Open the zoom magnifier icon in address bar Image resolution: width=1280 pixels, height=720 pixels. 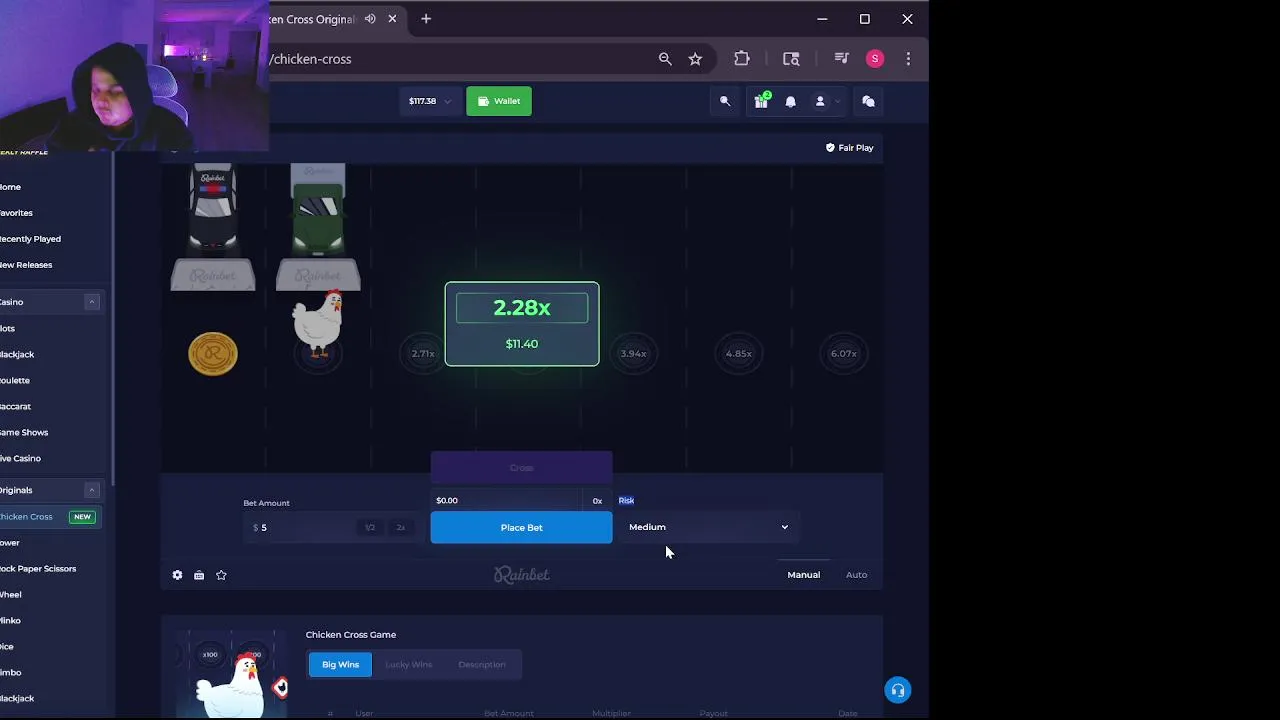[x=665, y=59]
